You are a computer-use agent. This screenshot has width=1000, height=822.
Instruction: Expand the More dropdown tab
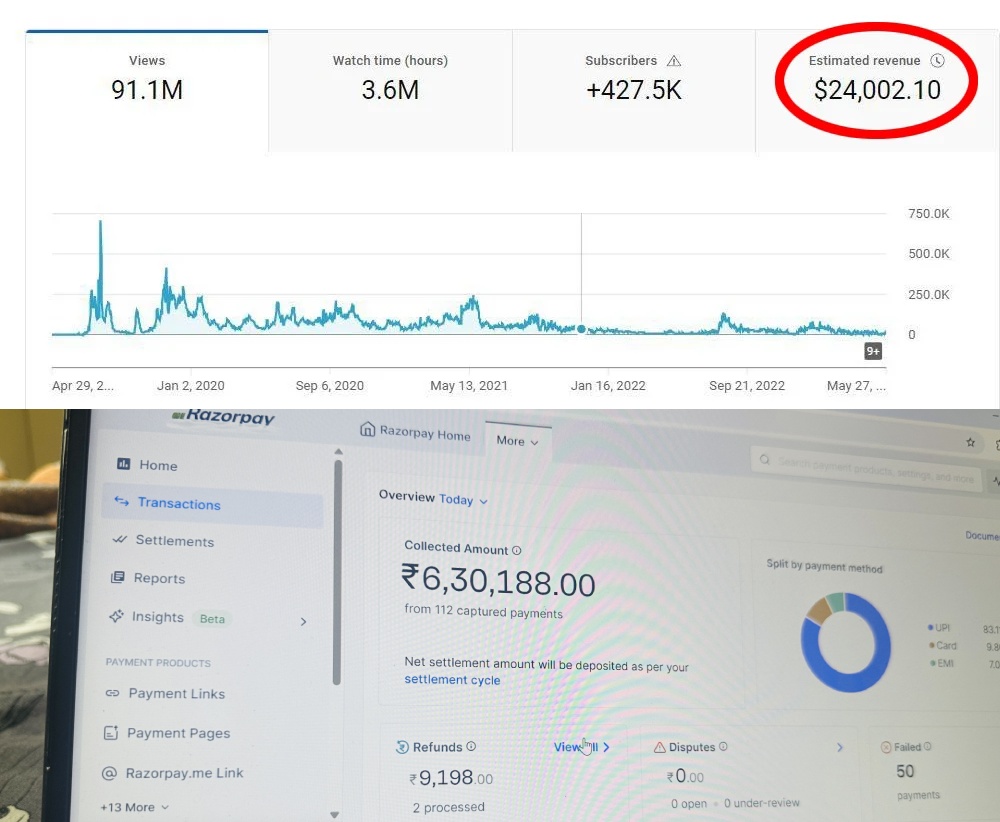pos(517,441)
